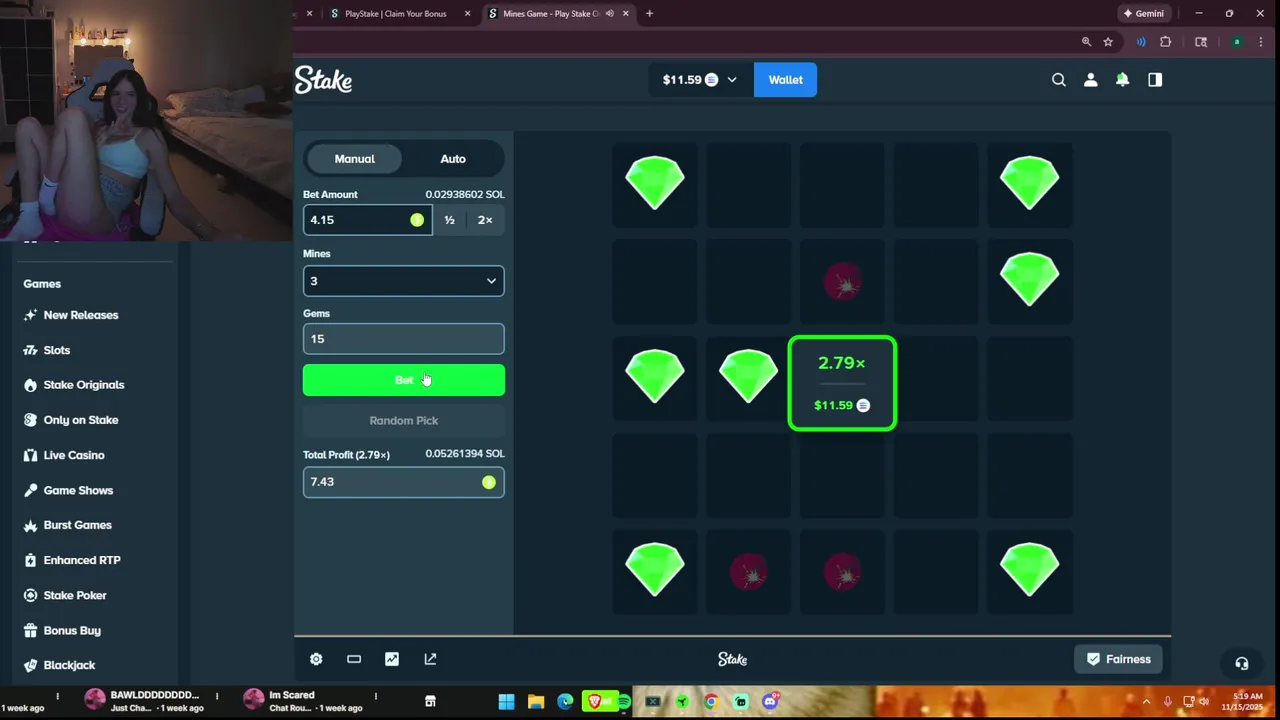Mute the Mines Game tab audio
Image resolution: width=1280 pixels, height=720 pixels.
coord(610,14)
